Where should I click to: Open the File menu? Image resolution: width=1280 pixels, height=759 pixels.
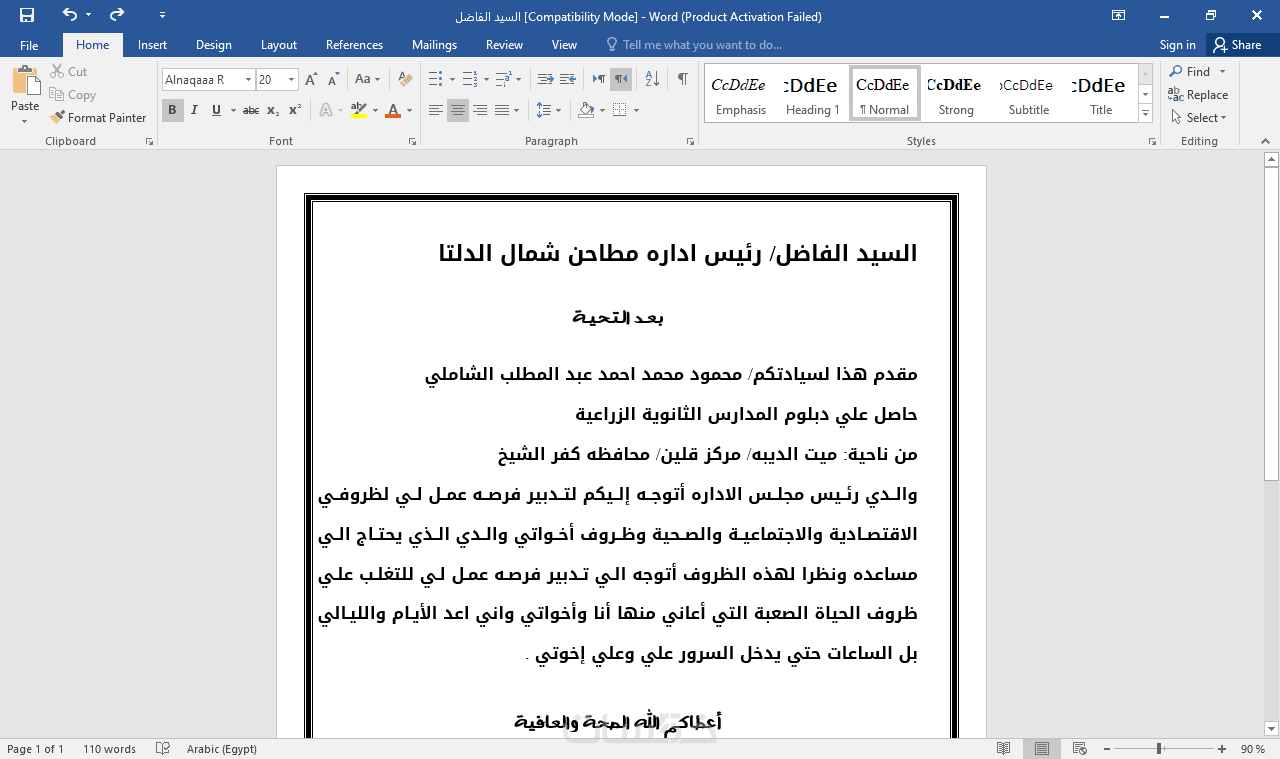[x=29, y=45]
